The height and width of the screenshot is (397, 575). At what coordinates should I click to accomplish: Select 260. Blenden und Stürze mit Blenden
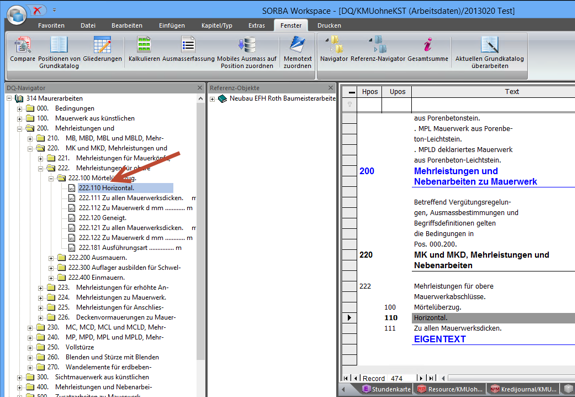pos(103,357)
